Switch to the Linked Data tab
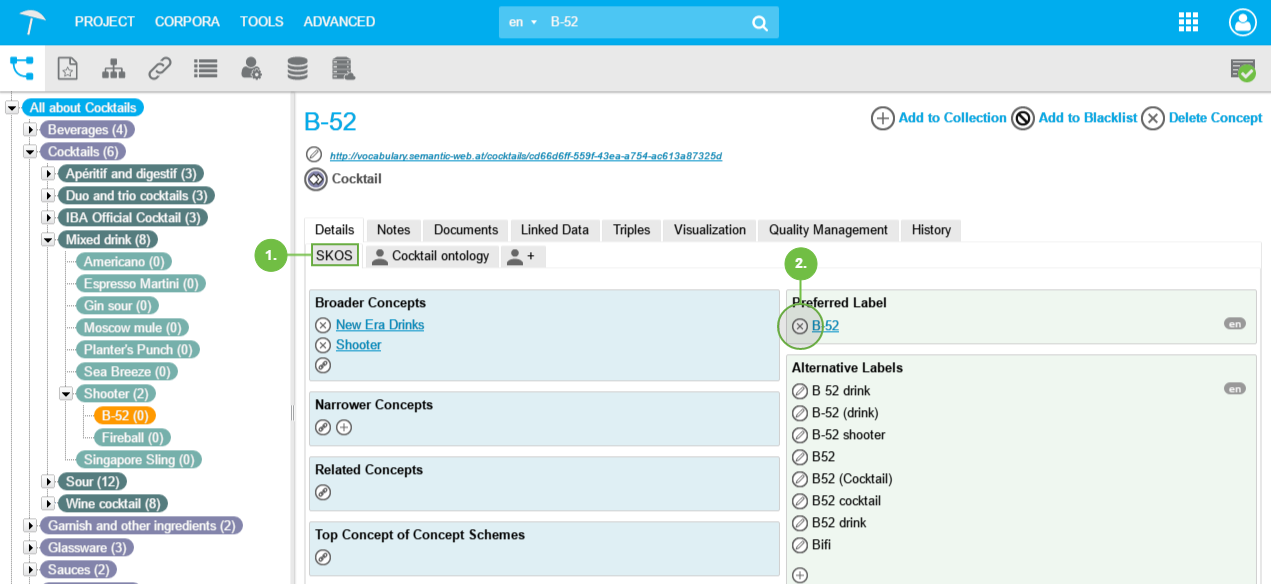 [554, 230]
